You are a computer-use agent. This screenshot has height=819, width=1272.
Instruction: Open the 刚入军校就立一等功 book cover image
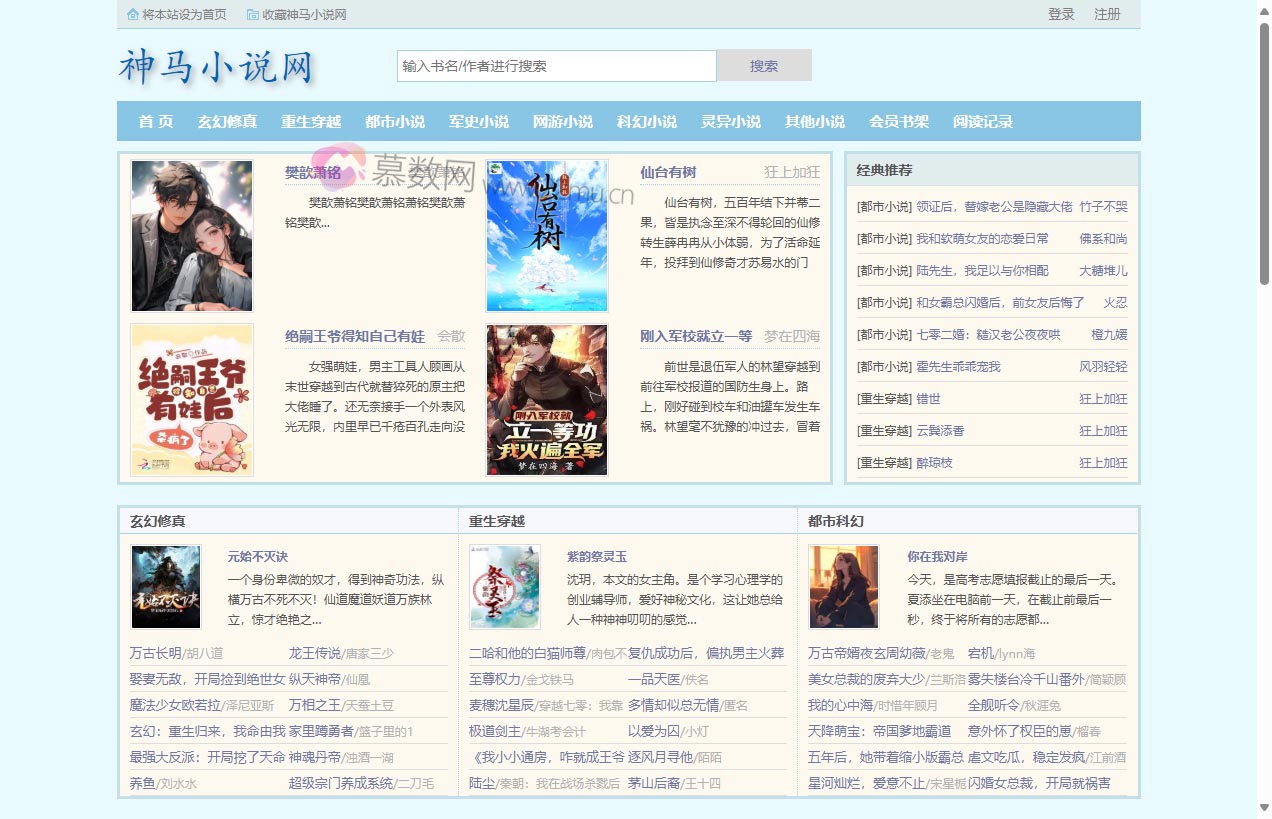pos(547,400)
